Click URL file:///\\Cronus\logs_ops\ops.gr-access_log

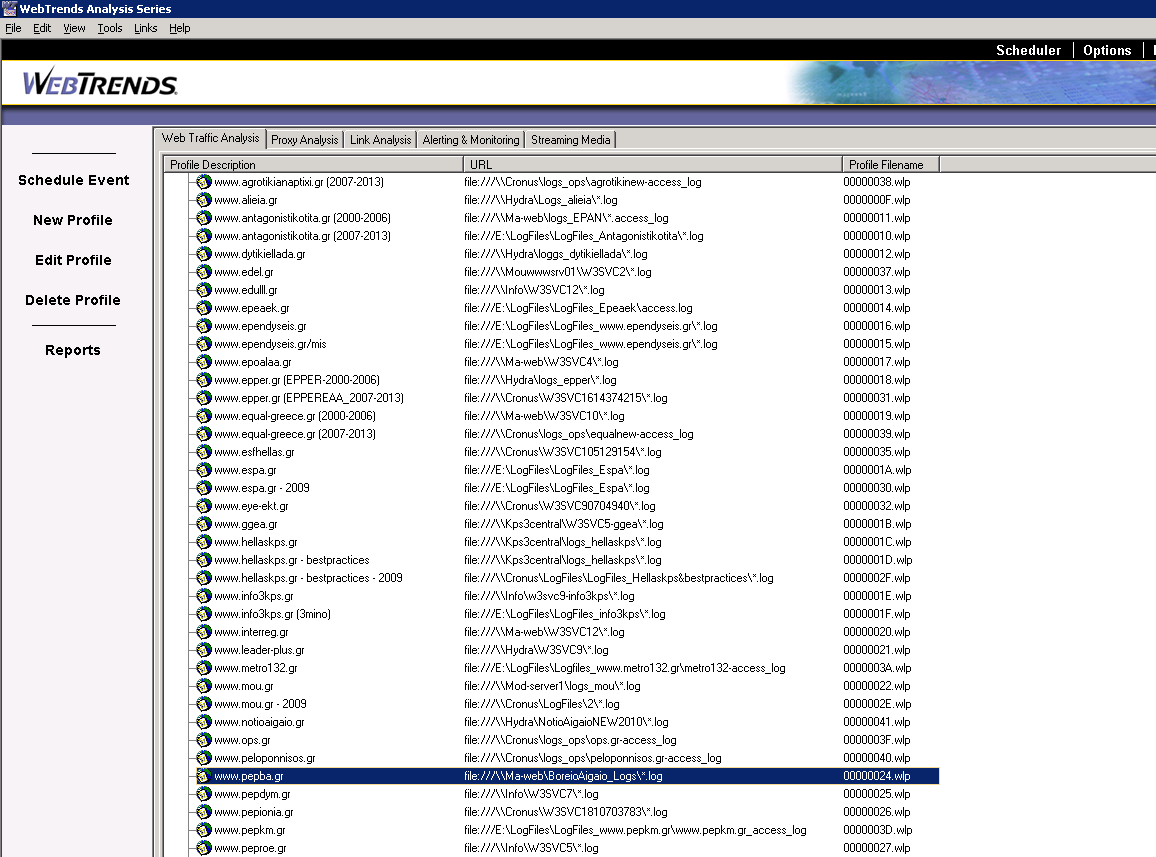click(x=570, y=740)
